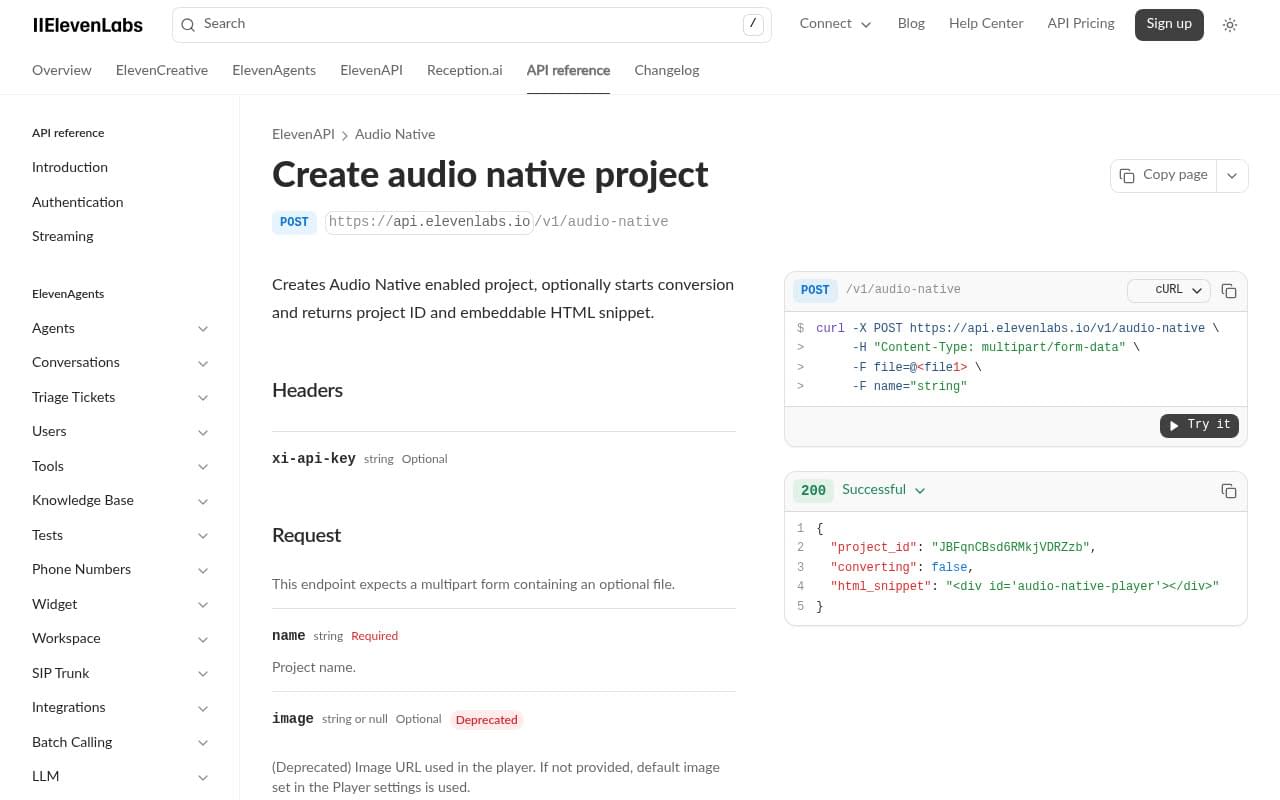Image resolution: width=1280 pixels, height=800 pixels.
Task: Click the Sign up button
Action: point(1169,25)
